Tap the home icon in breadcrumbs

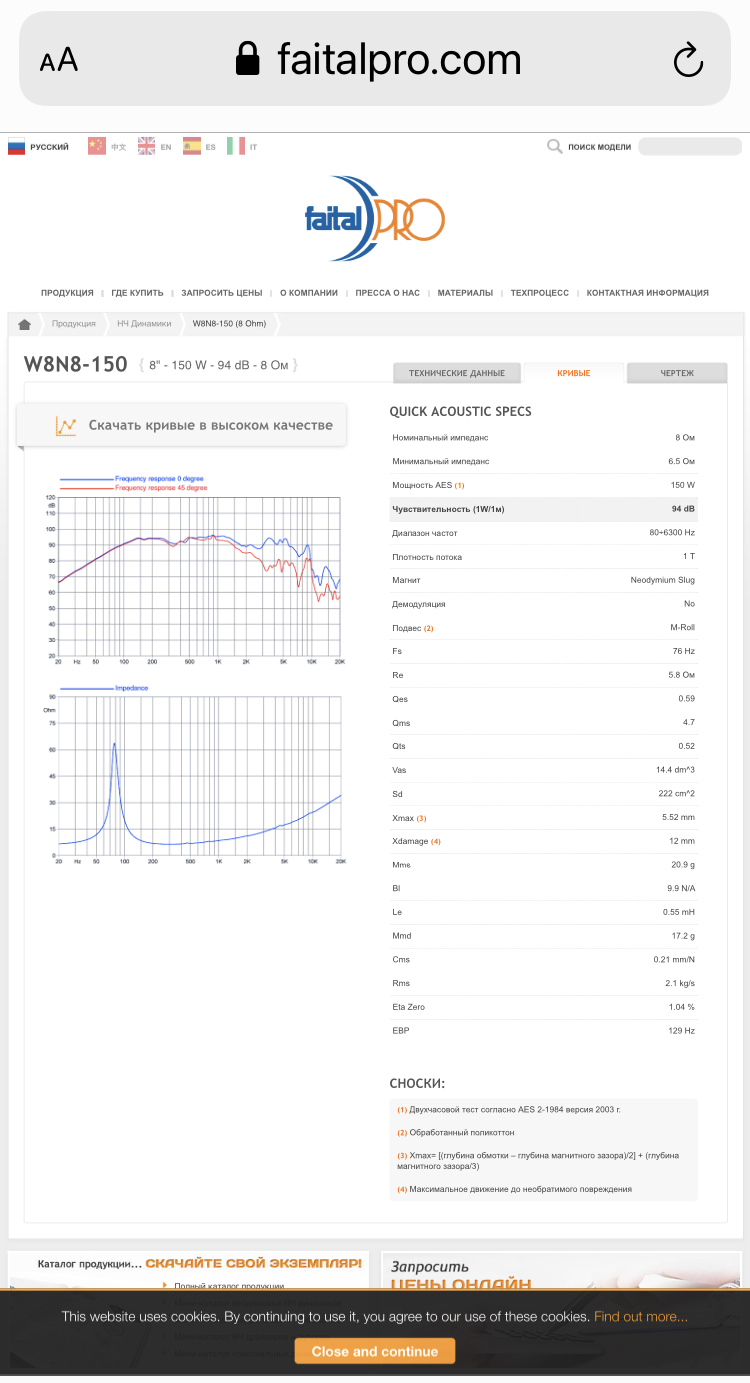[25, 324]
